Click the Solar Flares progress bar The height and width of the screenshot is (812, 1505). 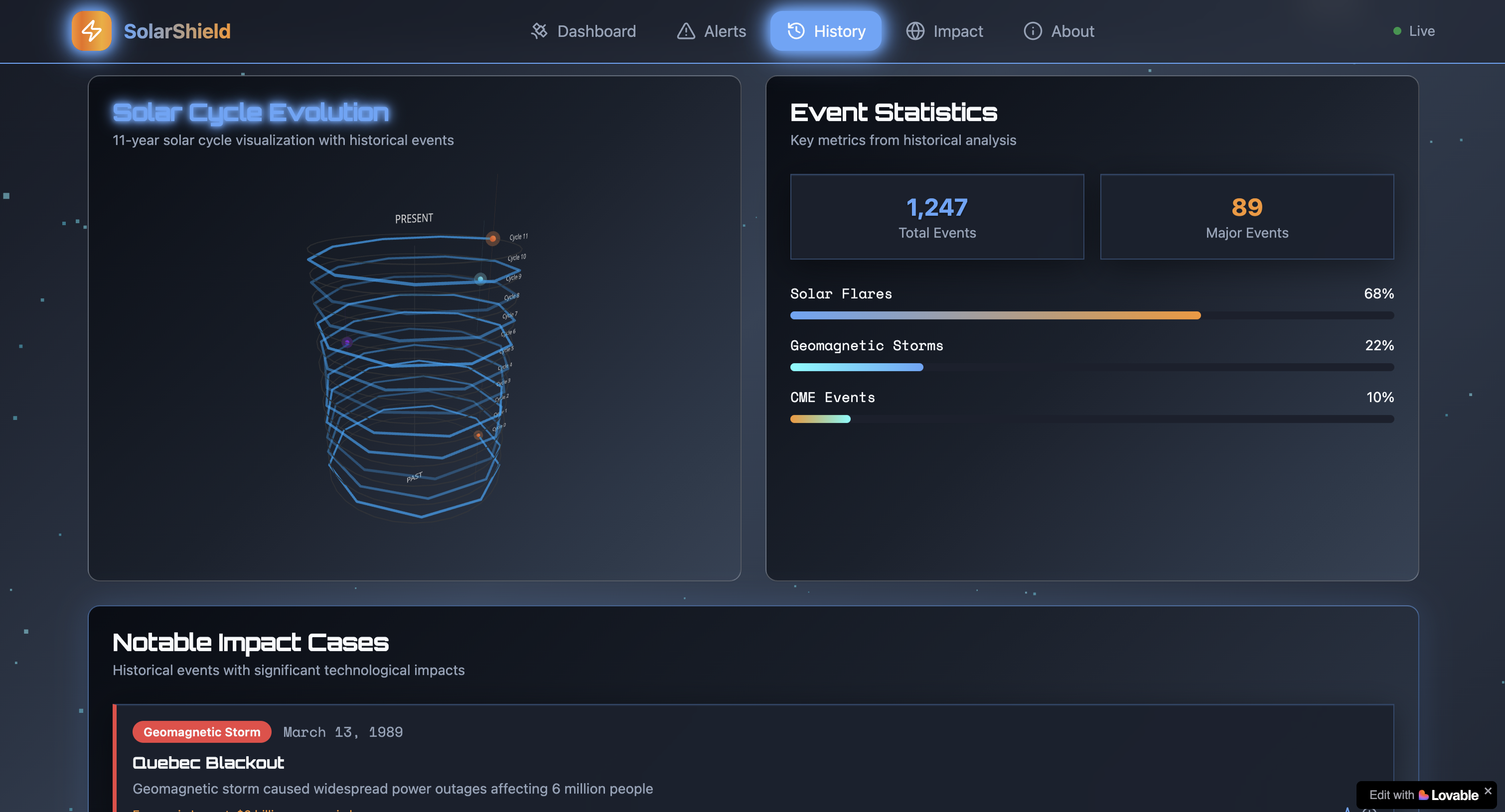pyautogui.click(x=1091, y=315)
